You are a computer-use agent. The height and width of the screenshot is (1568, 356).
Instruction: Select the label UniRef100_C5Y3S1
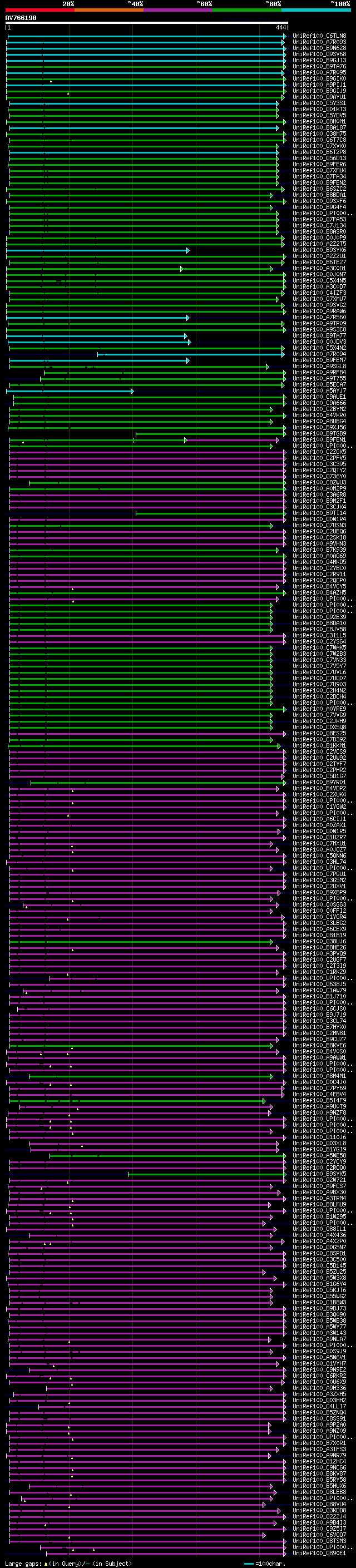[x=319, y=103]
